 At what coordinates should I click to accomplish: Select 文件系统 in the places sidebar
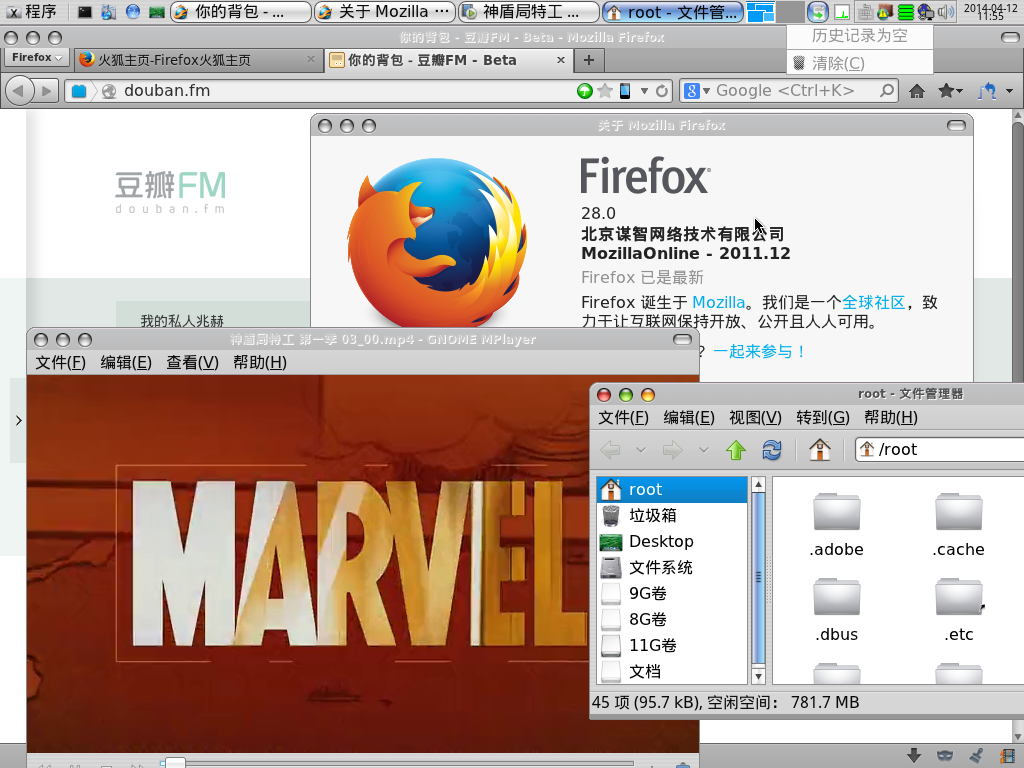pos(660,567)
